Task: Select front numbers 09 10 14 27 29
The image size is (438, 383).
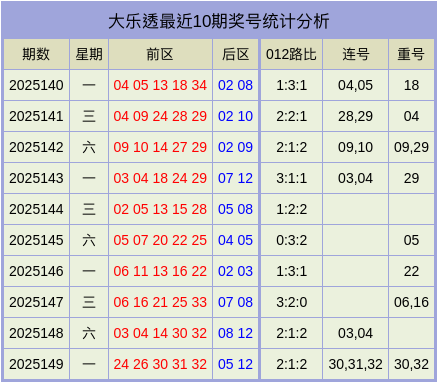Action: pos(160,147)
